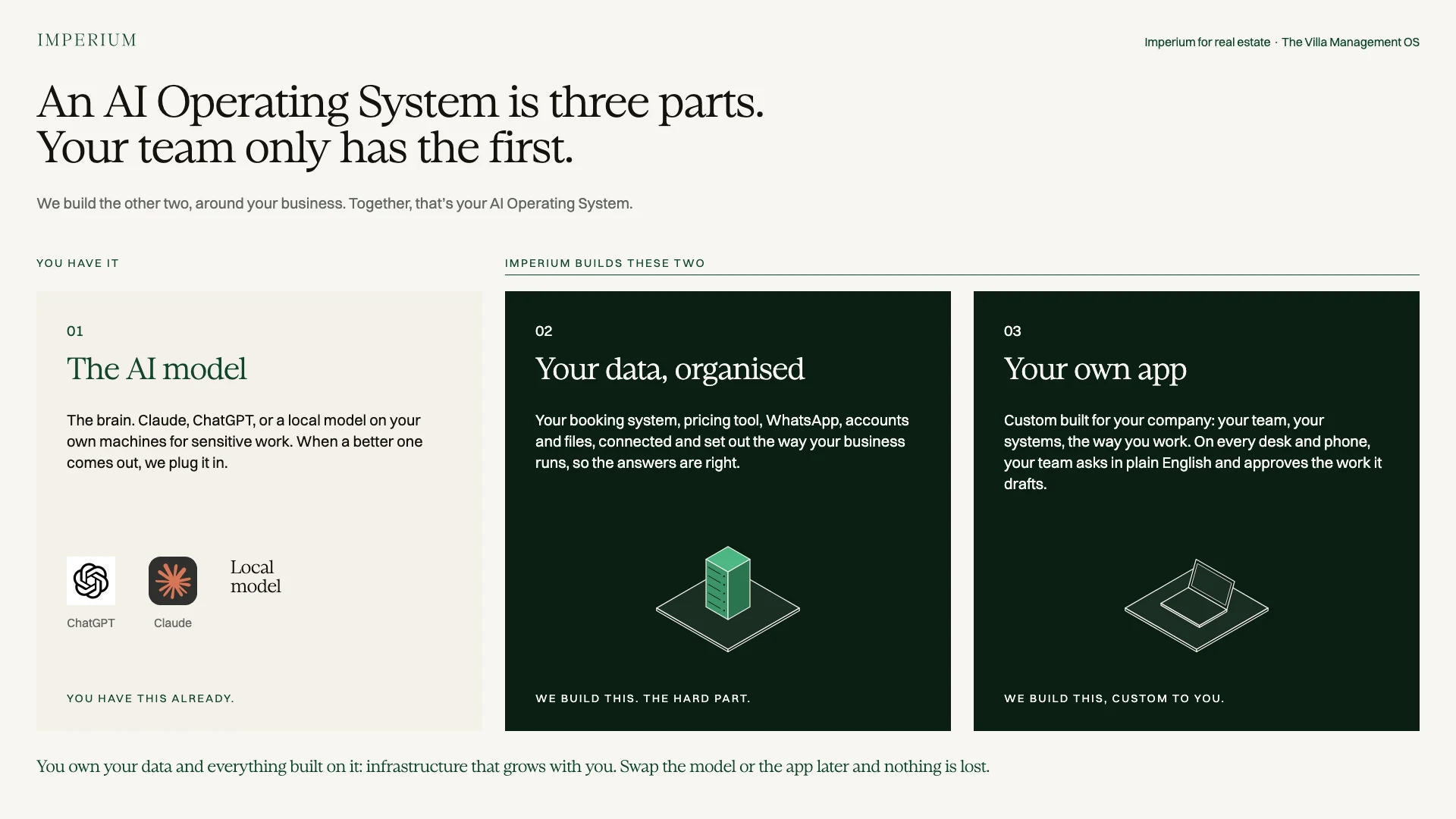Click 'IMPERIUM BUILDS THESE TWO' section label
1456x819 pixels.
pos(605,263)
